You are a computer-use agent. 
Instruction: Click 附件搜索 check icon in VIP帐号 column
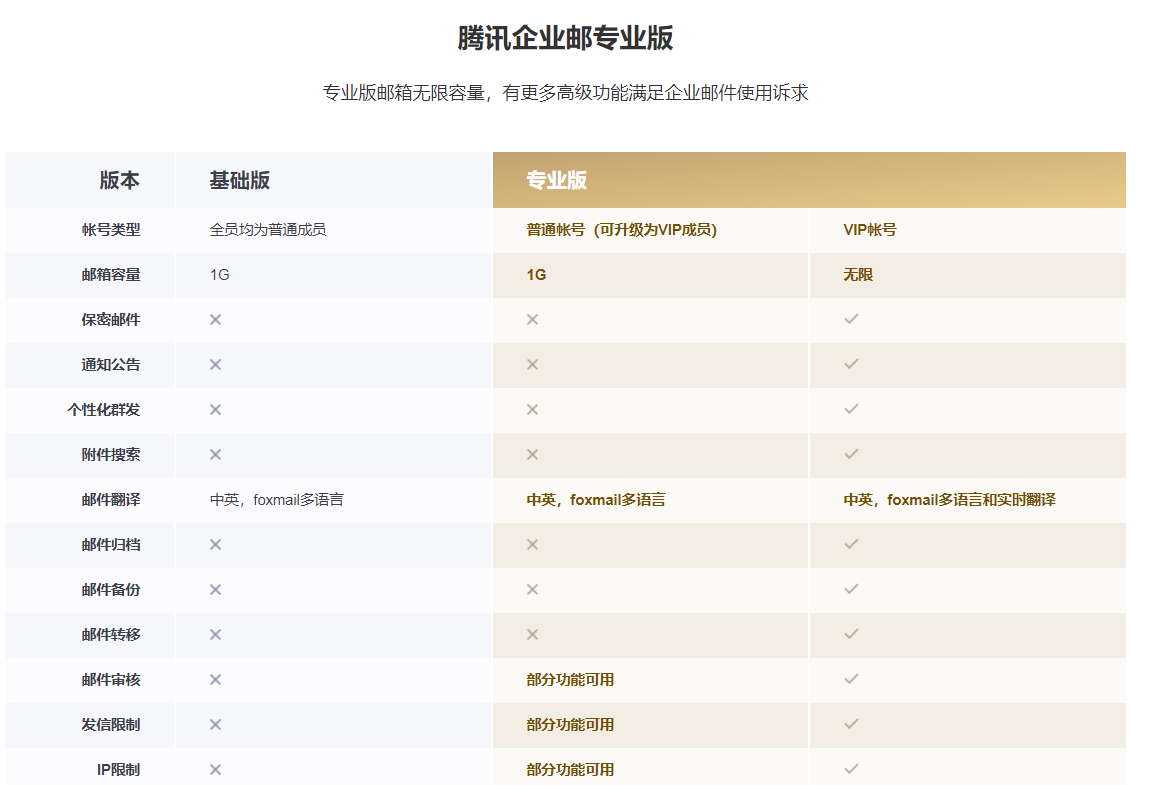point(852,454)
